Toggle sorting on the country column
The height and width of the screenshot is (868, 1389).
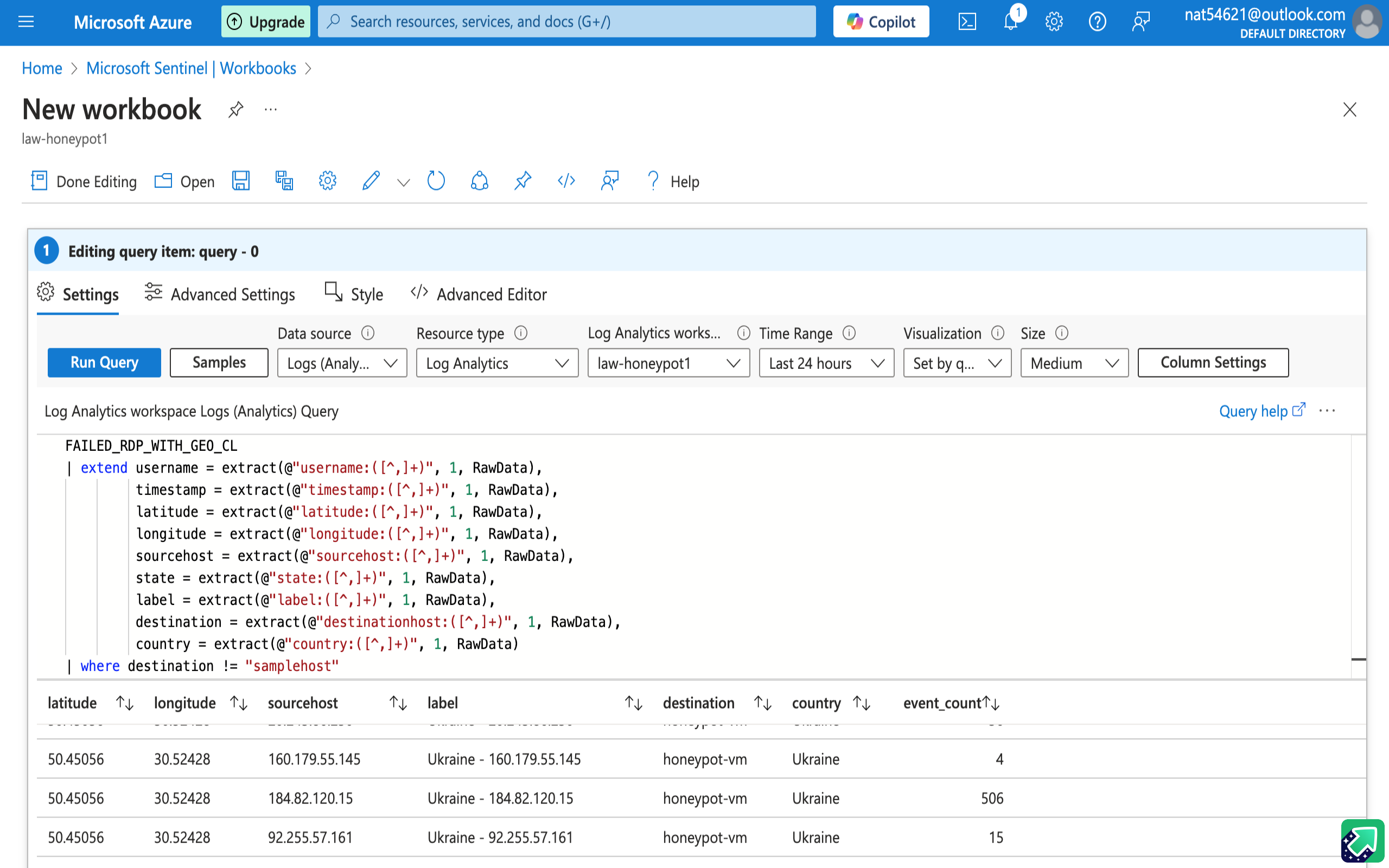862,703
